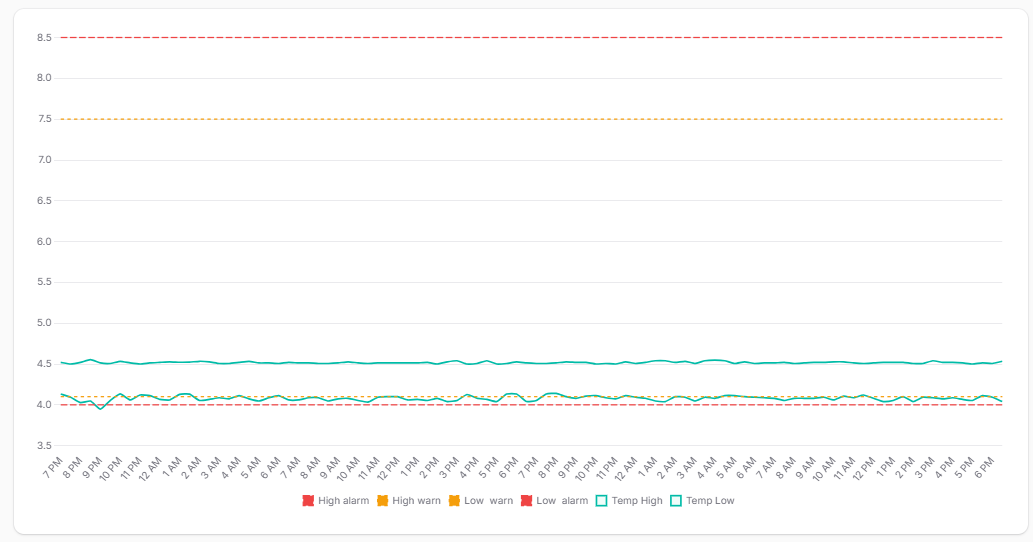
Task: Select the "Low alarm" legend text
Action: click(x=562, y=500)
